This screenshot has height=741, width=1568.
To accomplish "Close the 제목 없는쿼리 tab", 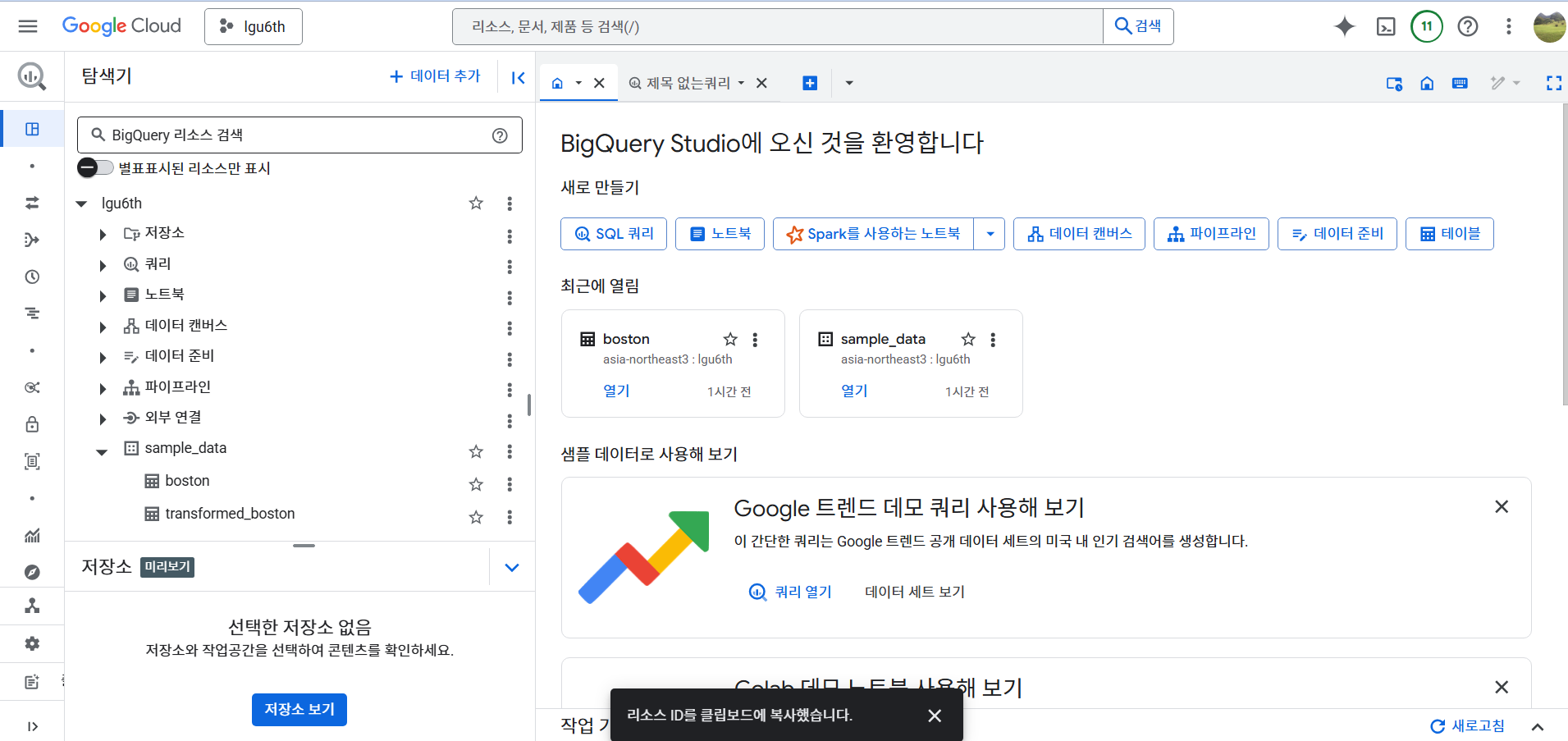I will (761, 83).
